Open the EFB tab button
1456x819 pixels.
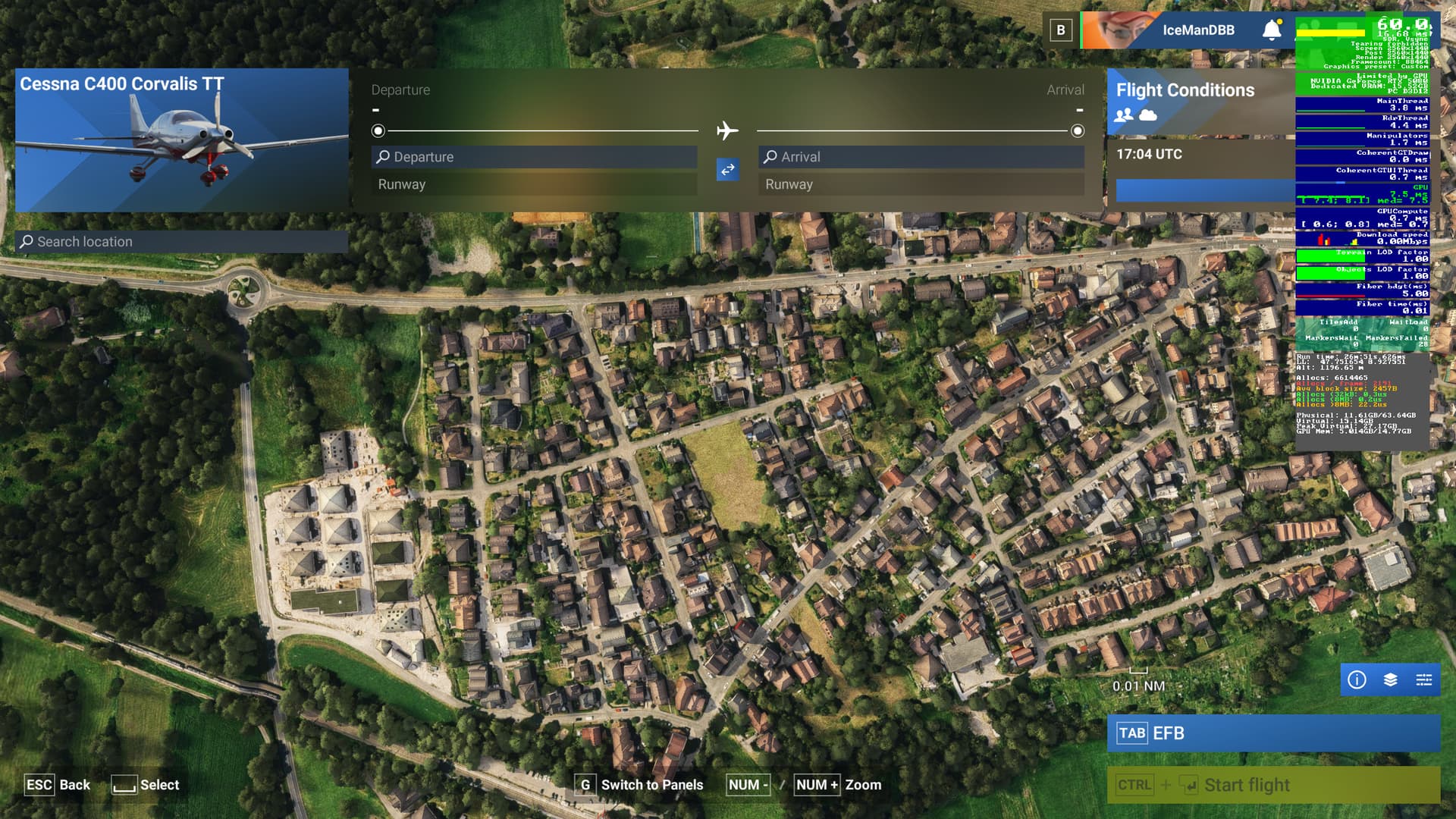(1272, 733)
